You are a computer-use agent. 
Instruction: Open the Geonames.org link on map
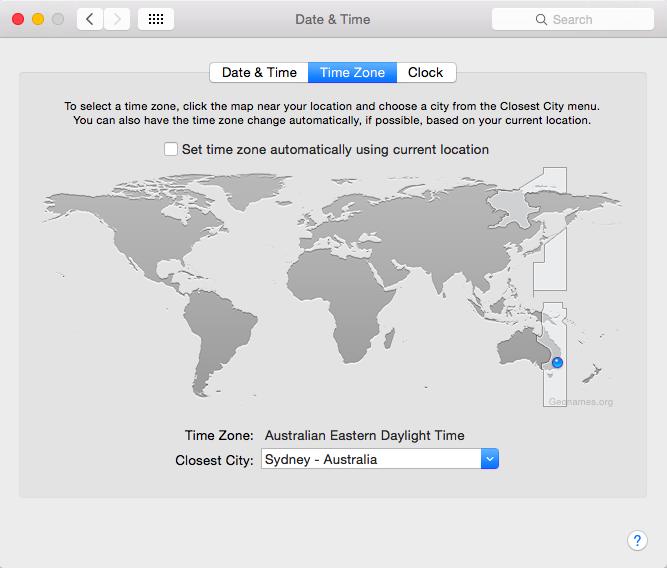580,402
